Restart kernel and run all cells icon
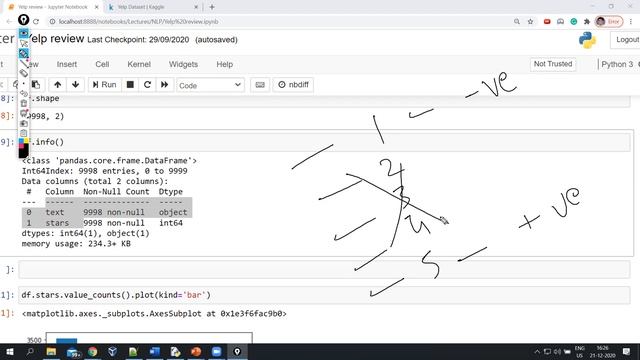Image resolution: width=640 pixels, height=360 pixels. click(x=164, y=84)
